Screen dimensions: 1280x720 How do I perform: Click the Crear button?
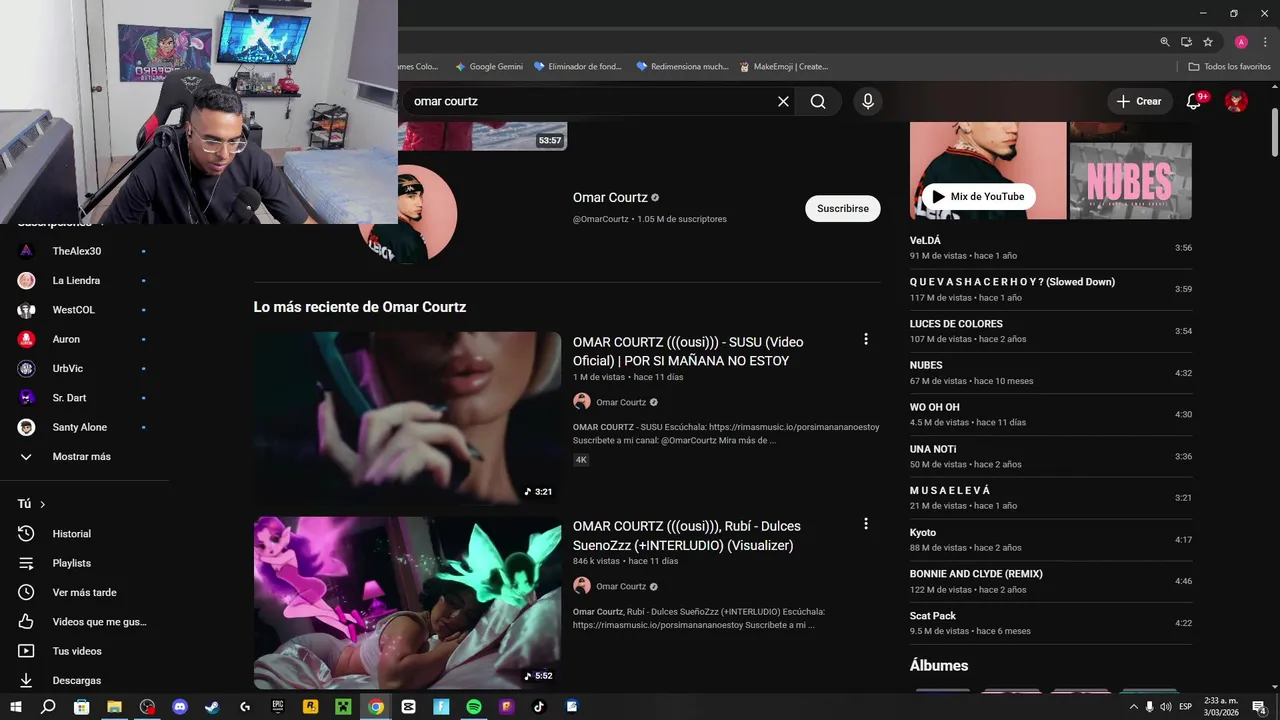(x=1139, y=101)
